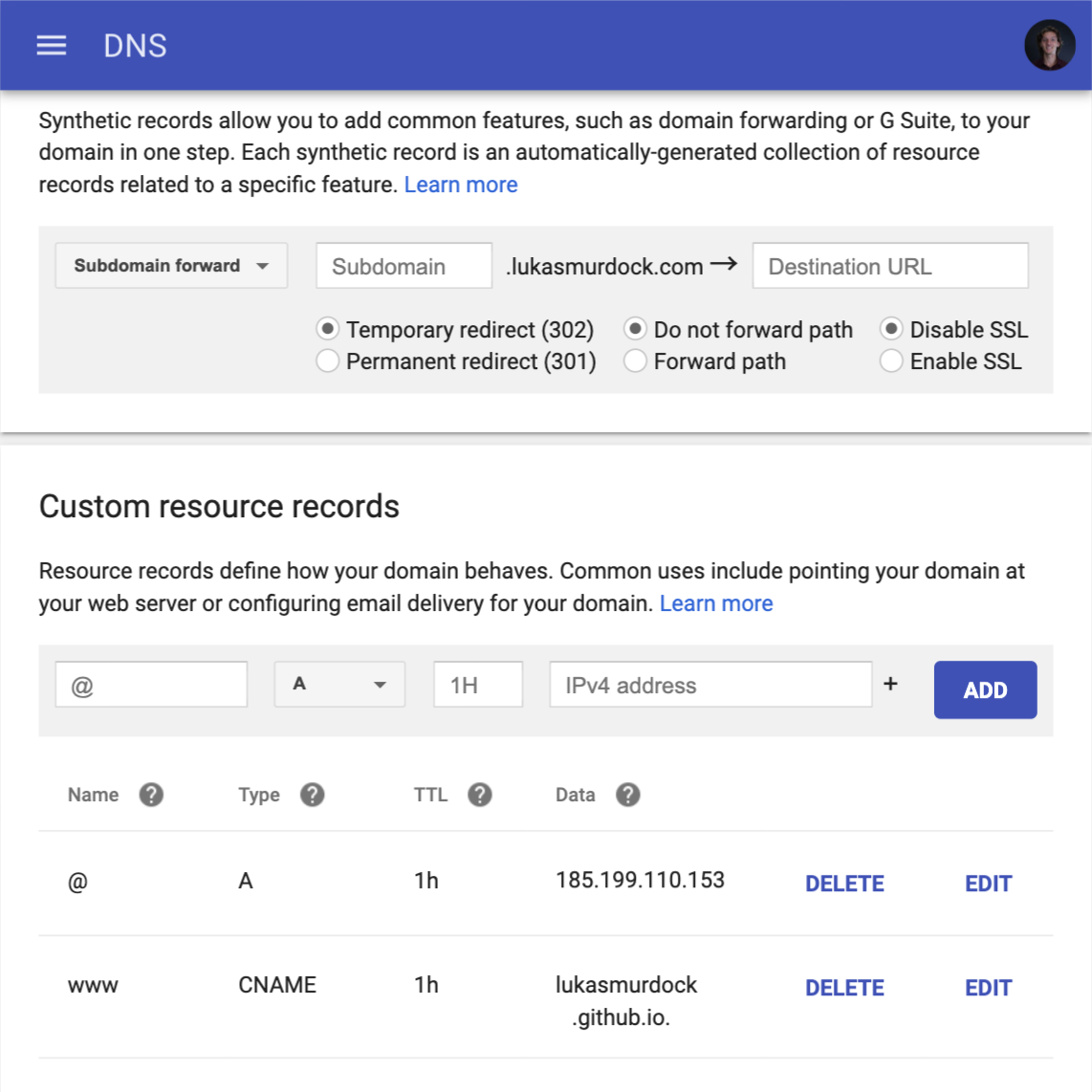
Task: Click the help icon next to Type
Action: (313, 795)
